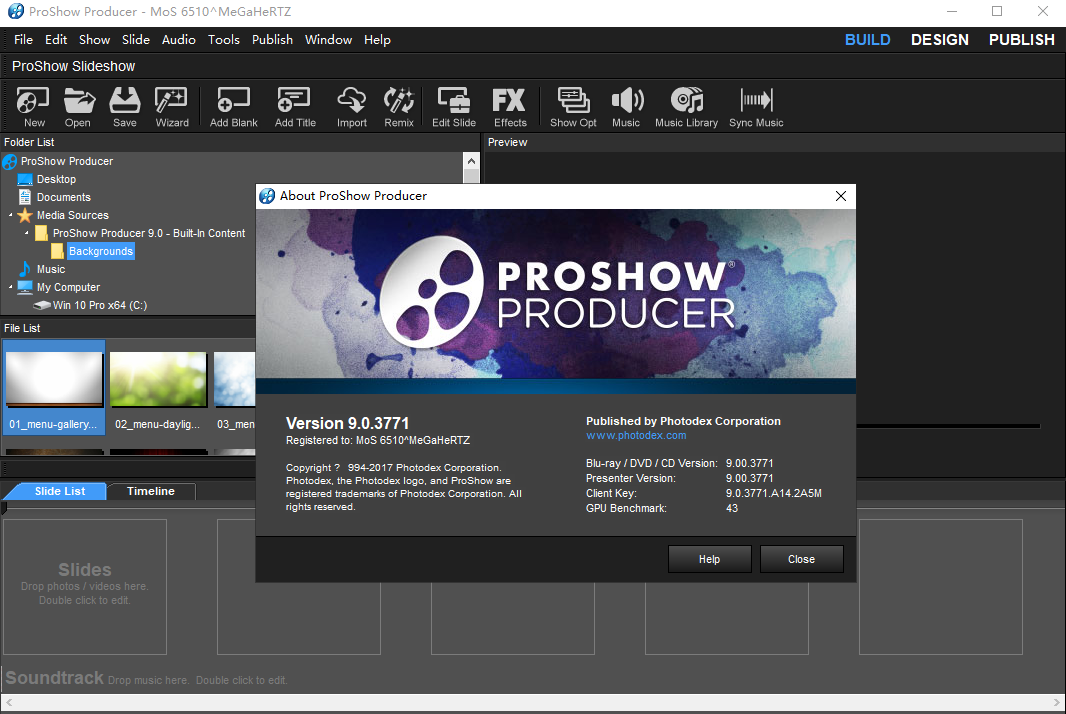
Task: Click the GPU Benchmark value 43
Action: click(x=732, y=508)
